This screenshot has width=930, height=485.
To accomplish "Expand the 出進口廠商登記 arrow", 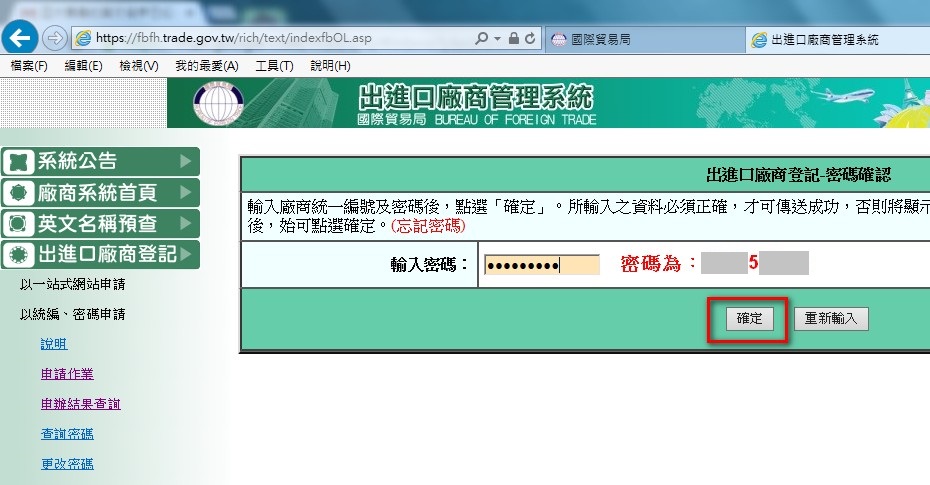I will [x=186, y=254].
